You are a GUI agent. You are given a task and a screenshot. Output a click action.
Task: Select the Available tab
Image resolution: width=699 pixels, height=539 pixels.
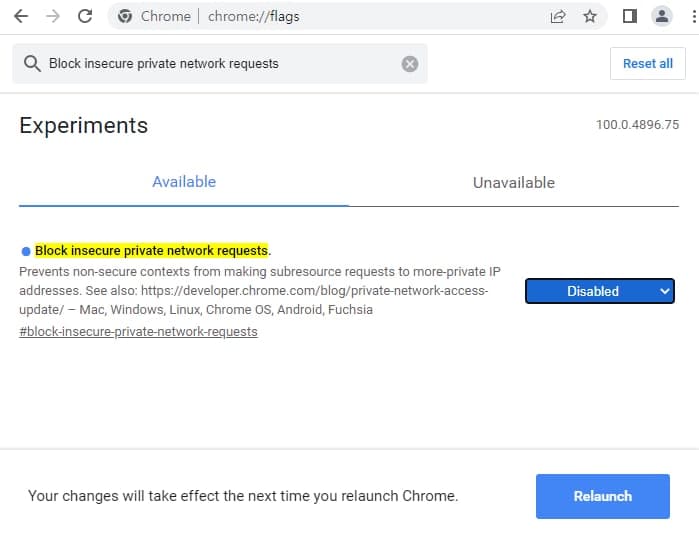tap(184, 182)
